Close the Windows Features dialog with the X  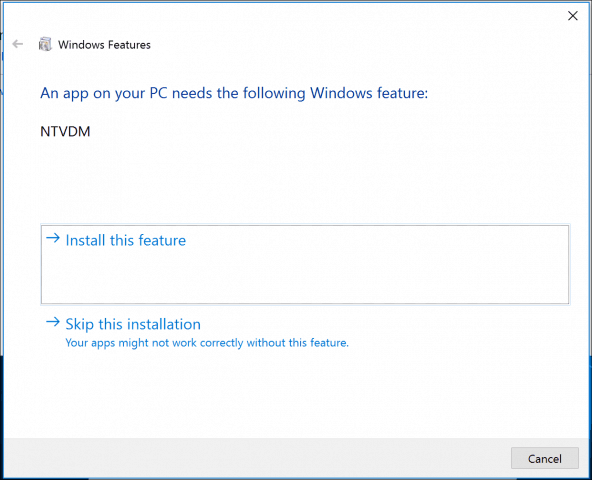tap(573, 15)
